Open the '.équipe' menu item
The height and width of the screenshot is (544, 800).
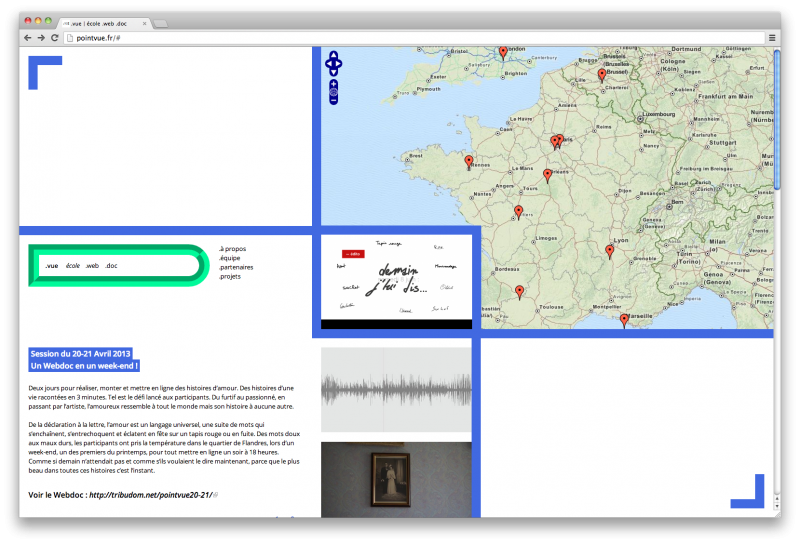click(x=230, y=258)
